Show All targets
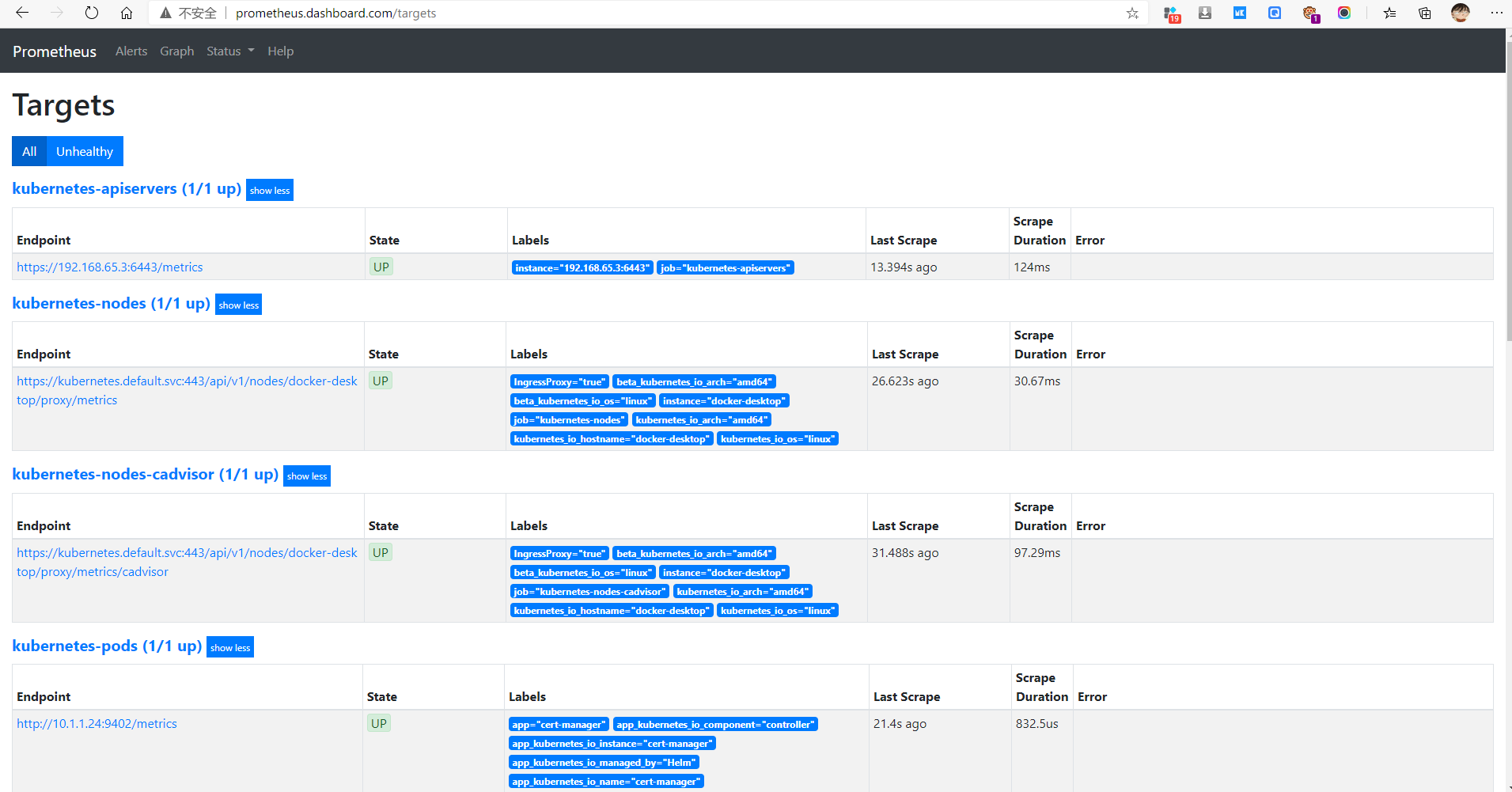This screenshot has height=792, width=1512. (29, 151)
